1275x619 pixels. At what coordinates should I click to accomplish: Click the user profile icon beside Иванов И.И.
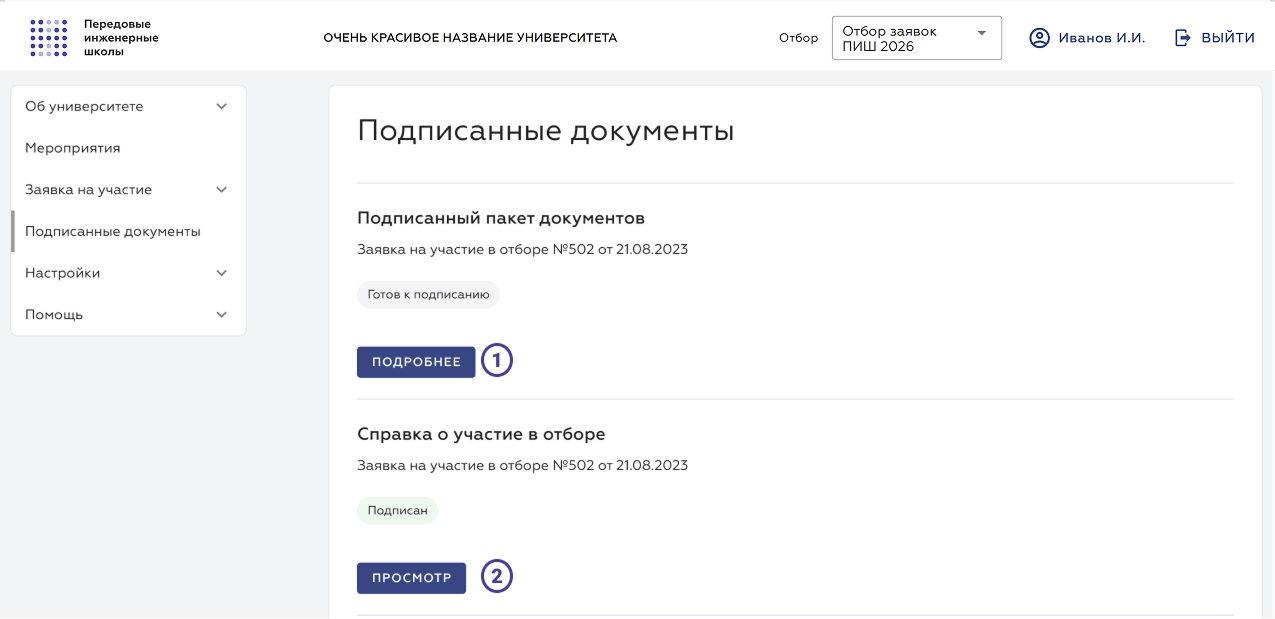coord(1040,38)
